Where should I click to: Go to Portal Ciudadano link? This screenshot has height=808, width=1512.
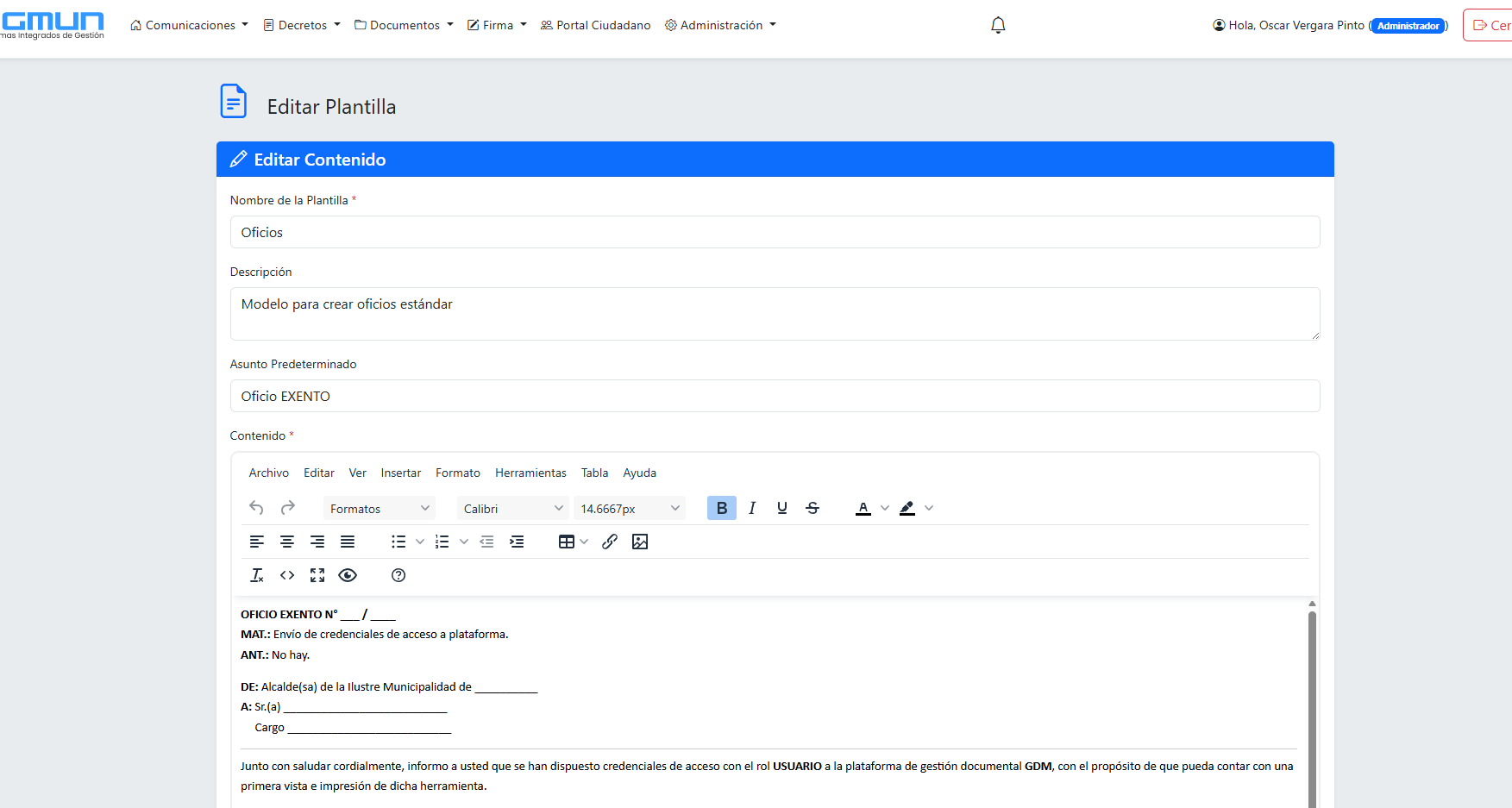point(596,25)
